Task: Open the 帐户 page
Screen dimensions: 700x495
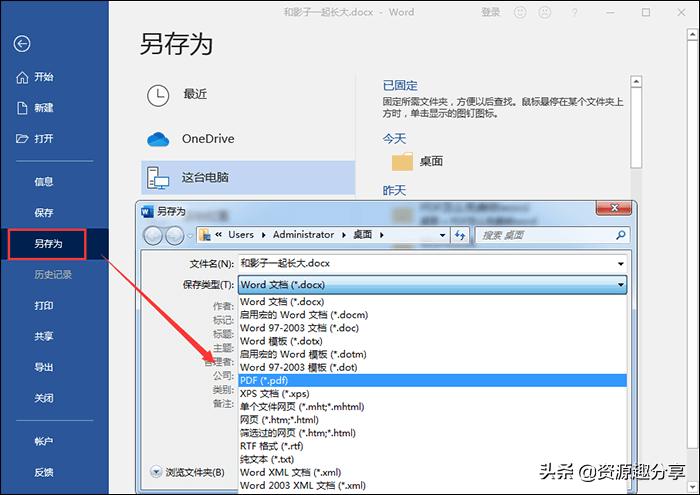Action: [x=44, y=441]
